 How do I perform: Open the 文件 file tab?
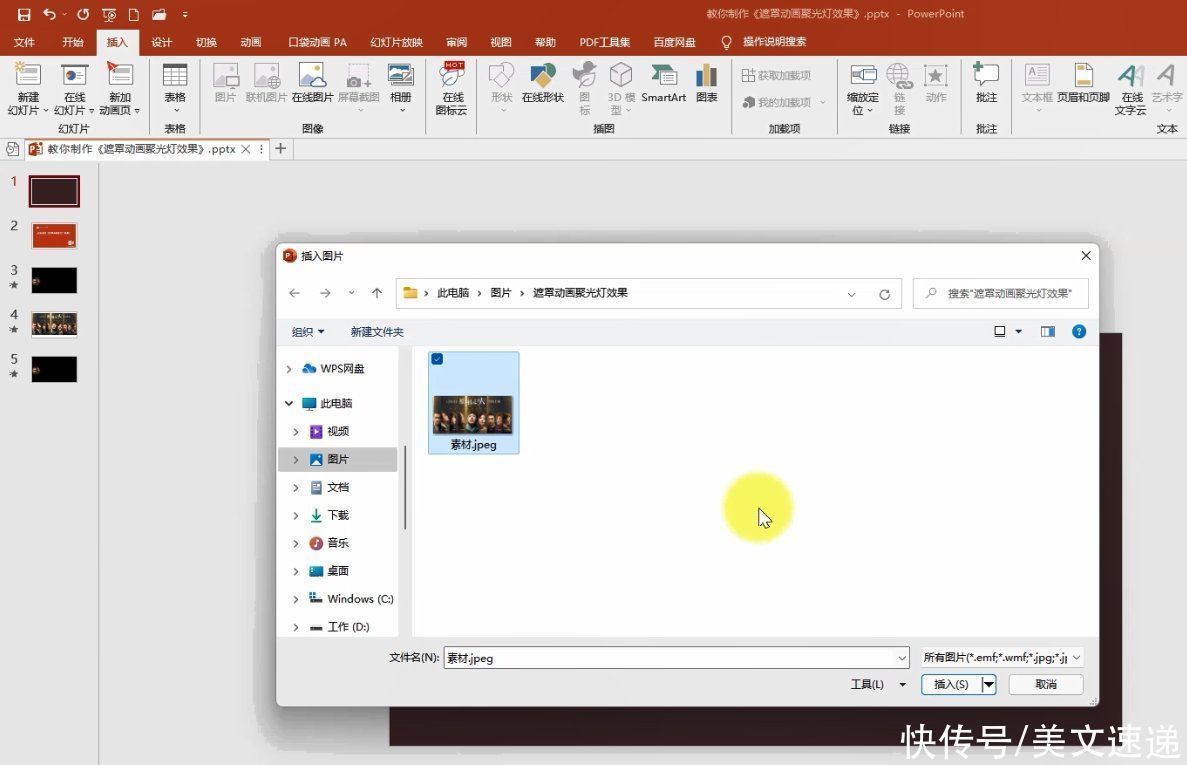coord(24,42)
